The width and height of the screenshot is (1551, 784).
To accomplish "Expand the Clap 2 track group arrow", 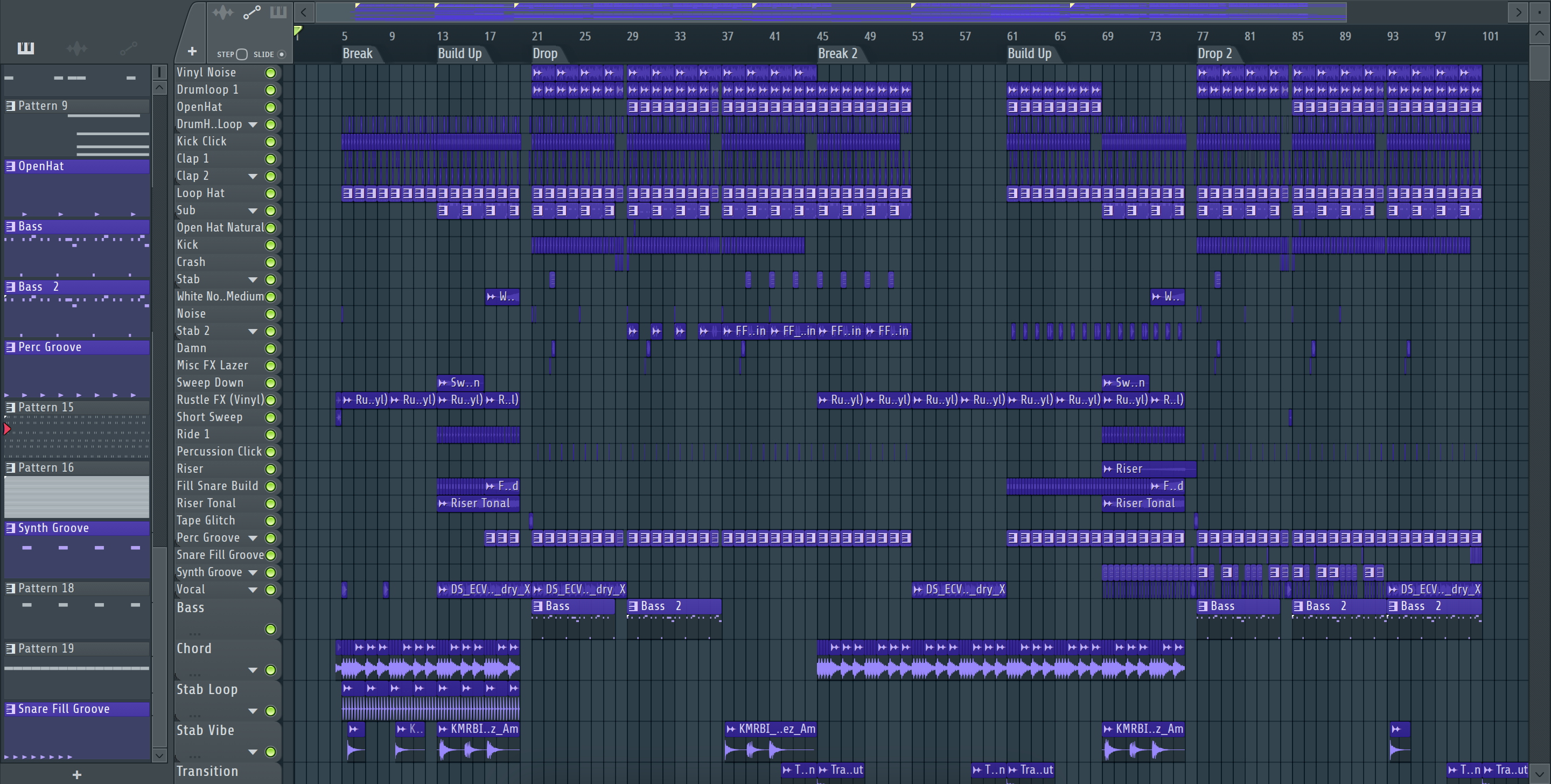I will tap(253, 177).
